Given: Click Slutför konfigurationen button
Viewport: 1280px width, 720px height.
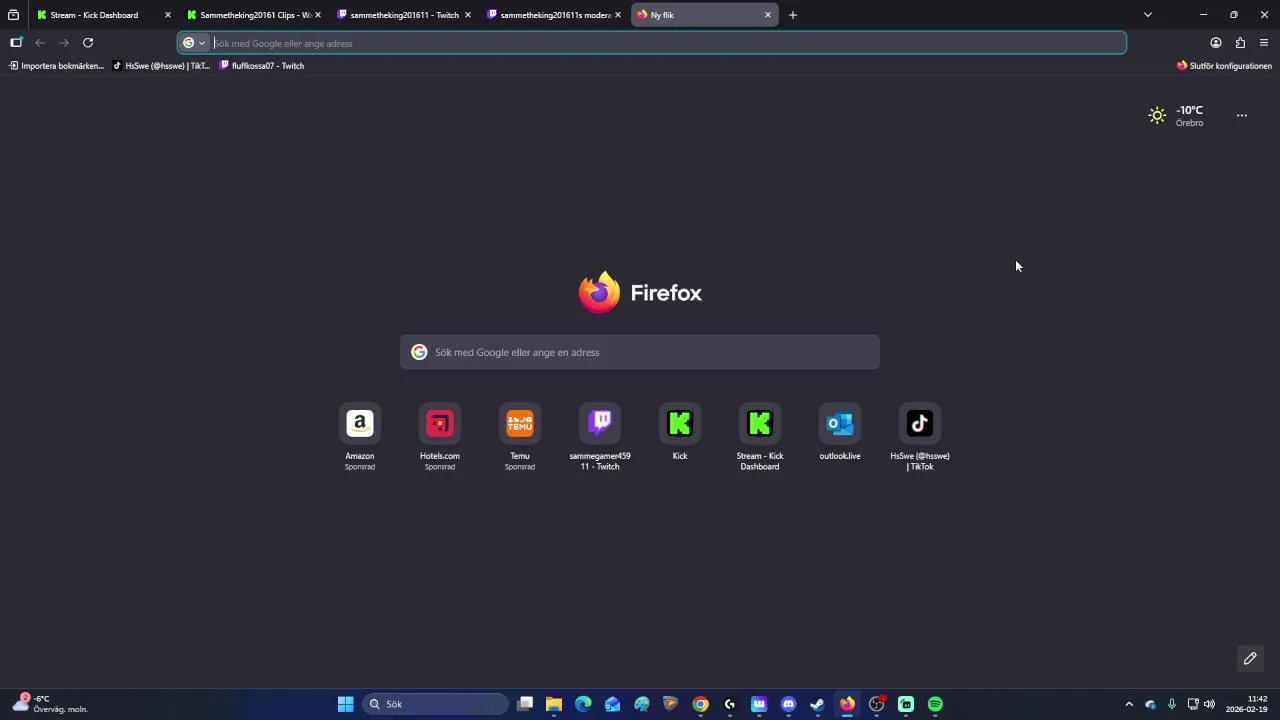Looking at the screenshot, I should coord(1224,66).
